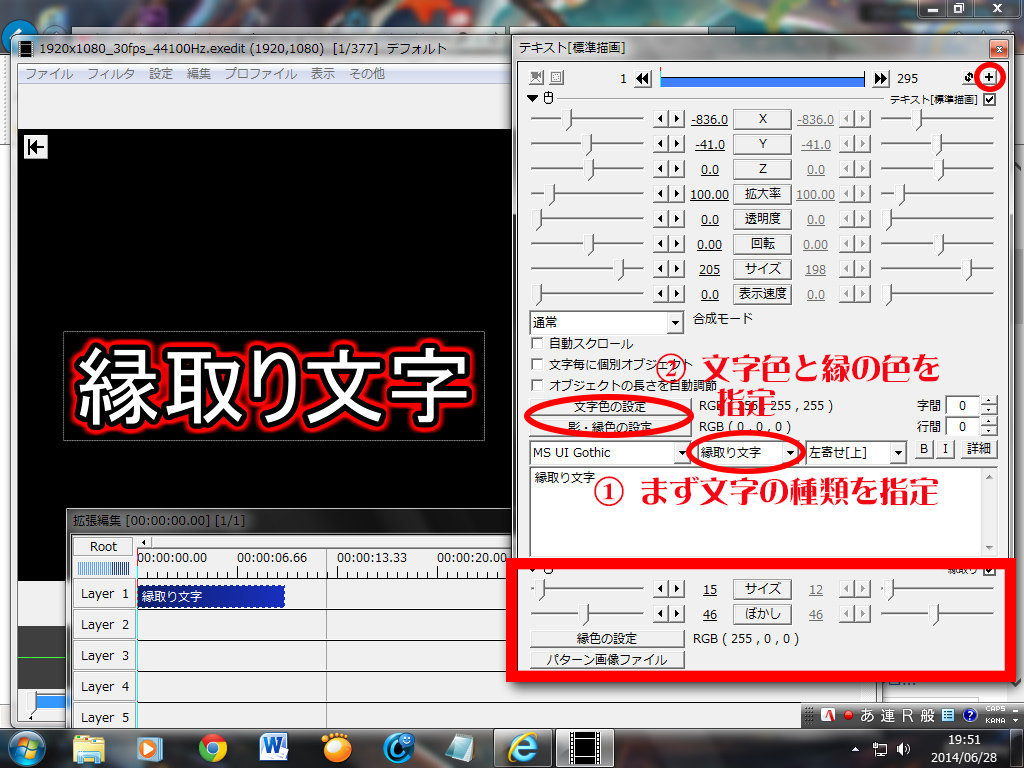Click the plus icon to add a filter effect
1024x768 pixels.
point(989,77)
